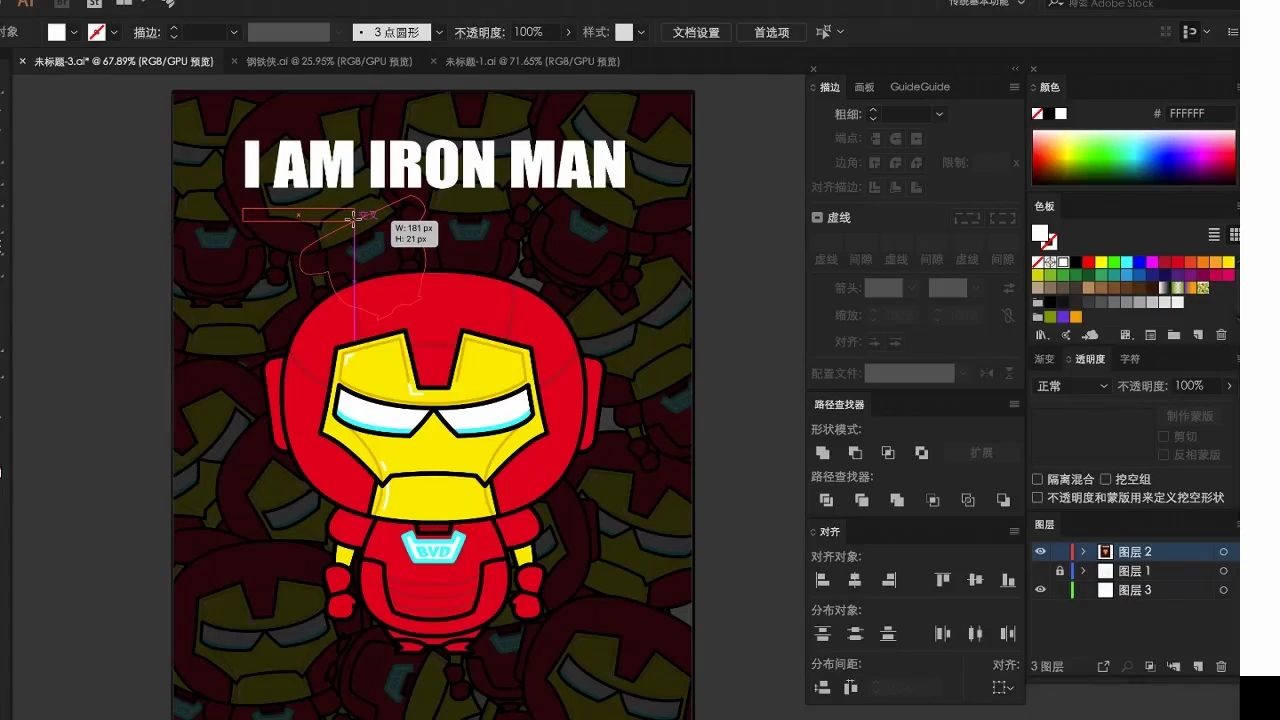Toggle visibility of 图层 3
Viewport: 1280px width, 720px height.
(x=1040, y=590)
